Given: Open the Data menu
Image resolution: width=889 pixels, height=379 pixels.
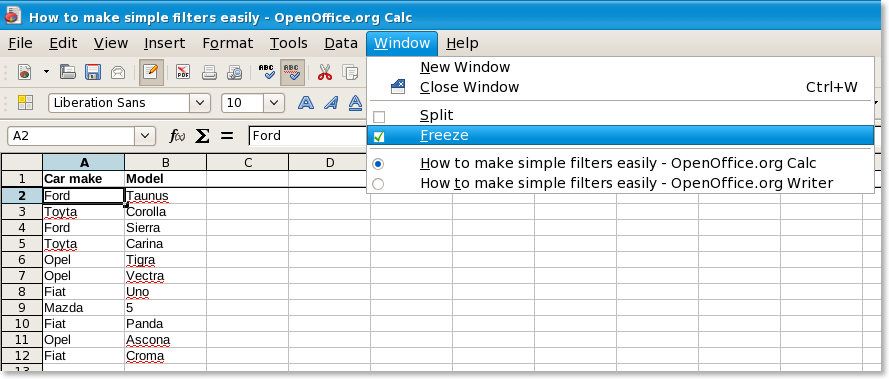Looking at the screenshot, I should coord(341,43).
